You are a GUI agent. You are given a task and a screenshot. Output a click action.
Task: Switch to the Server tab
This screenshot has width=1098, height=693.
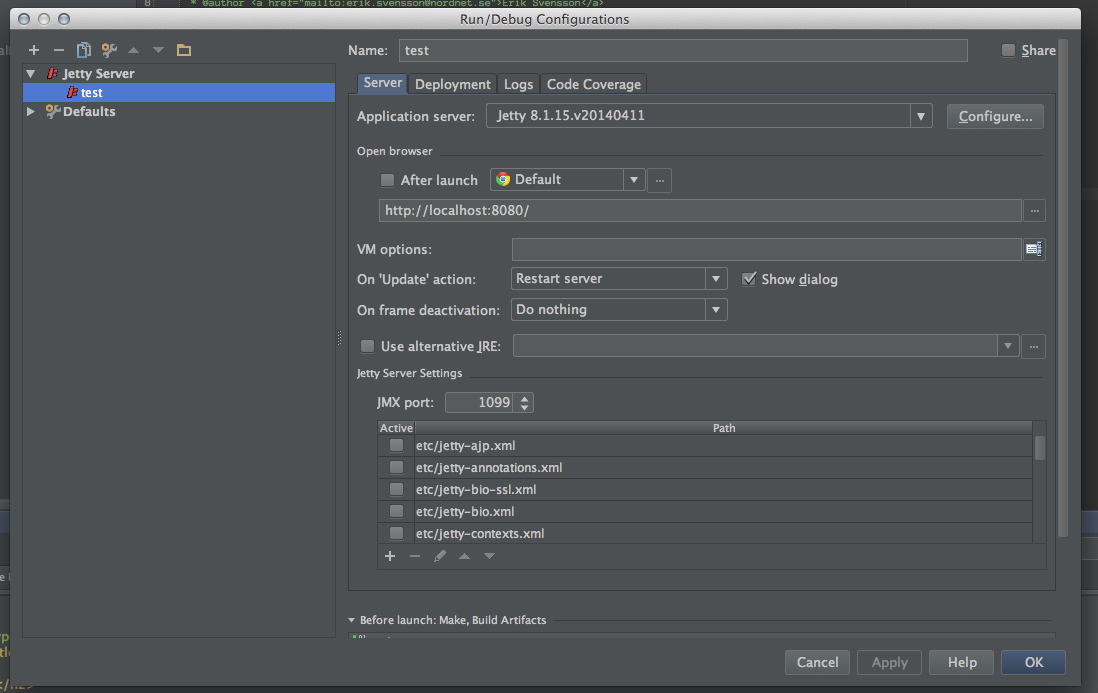[x=382, y=83]
